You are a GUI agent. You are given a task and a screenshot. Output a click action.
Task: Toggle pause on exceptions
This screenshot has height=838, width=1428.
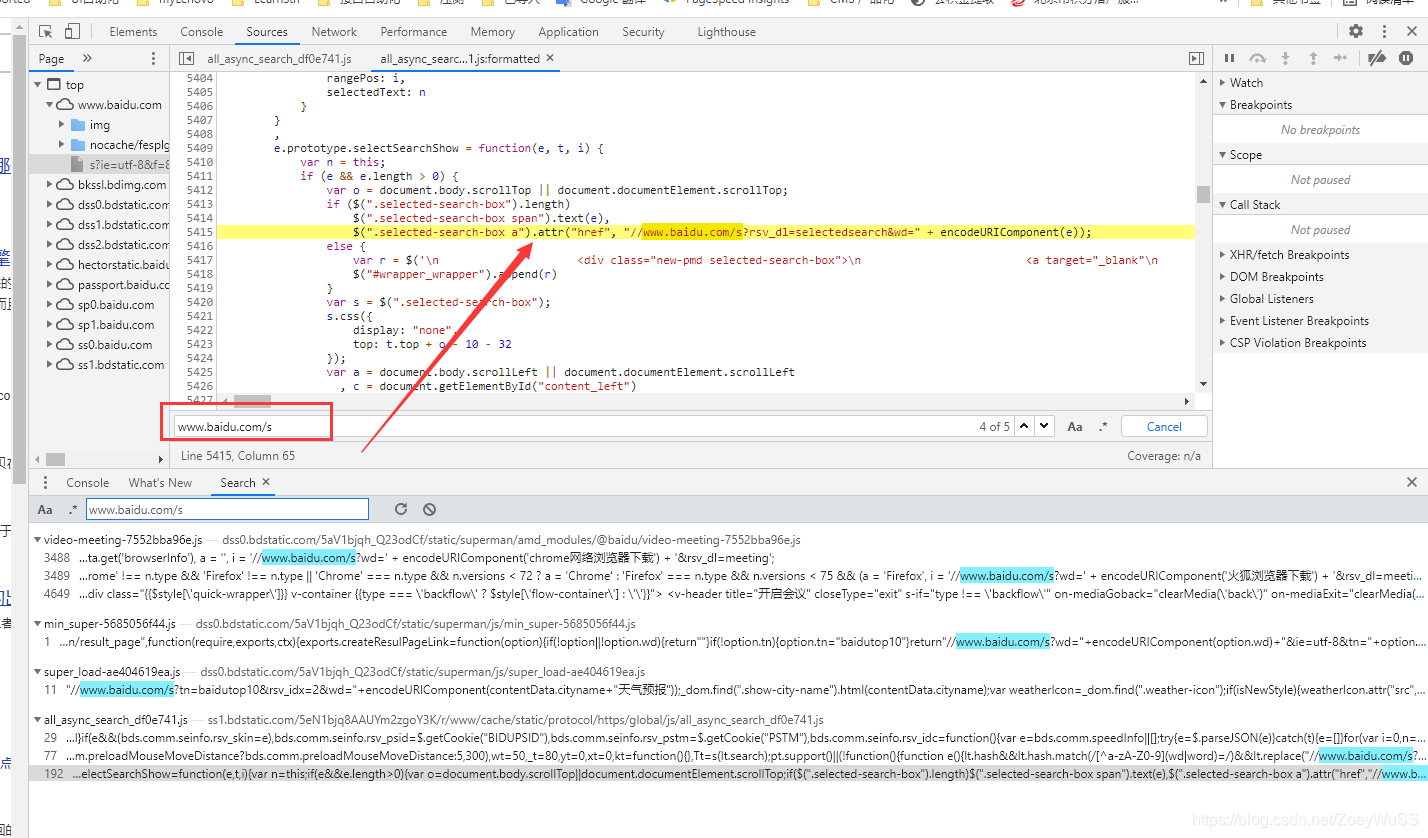click(x=1406, y=59)
